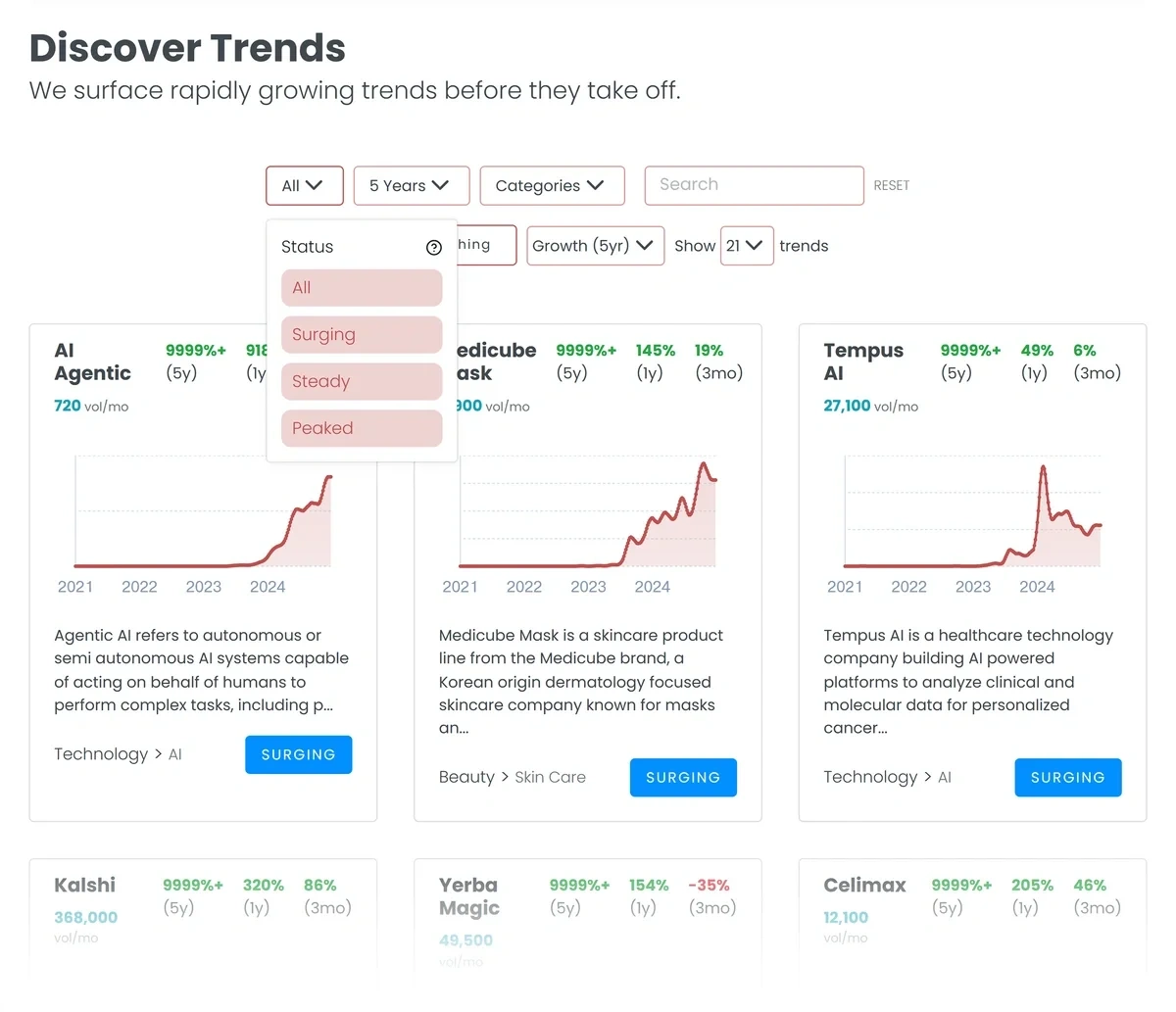Open the Status filter help icon

tap(434, 248)
